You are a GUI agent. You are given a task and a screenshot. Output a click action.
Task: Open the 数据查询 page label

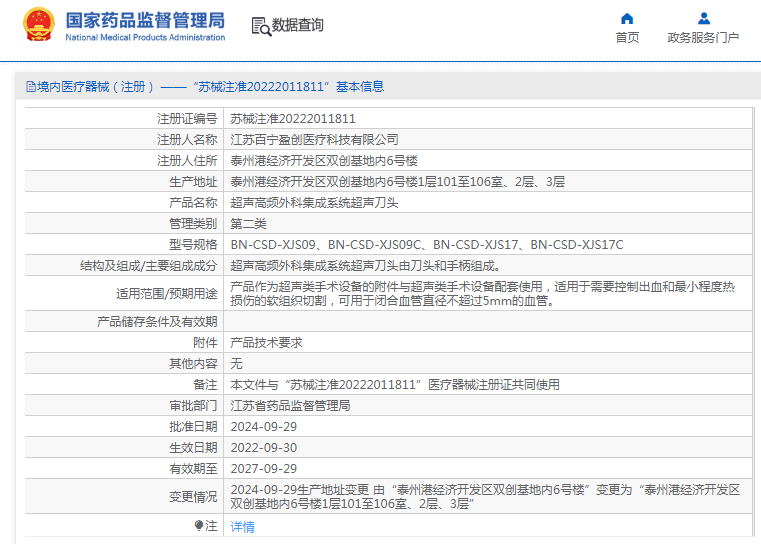298,25
